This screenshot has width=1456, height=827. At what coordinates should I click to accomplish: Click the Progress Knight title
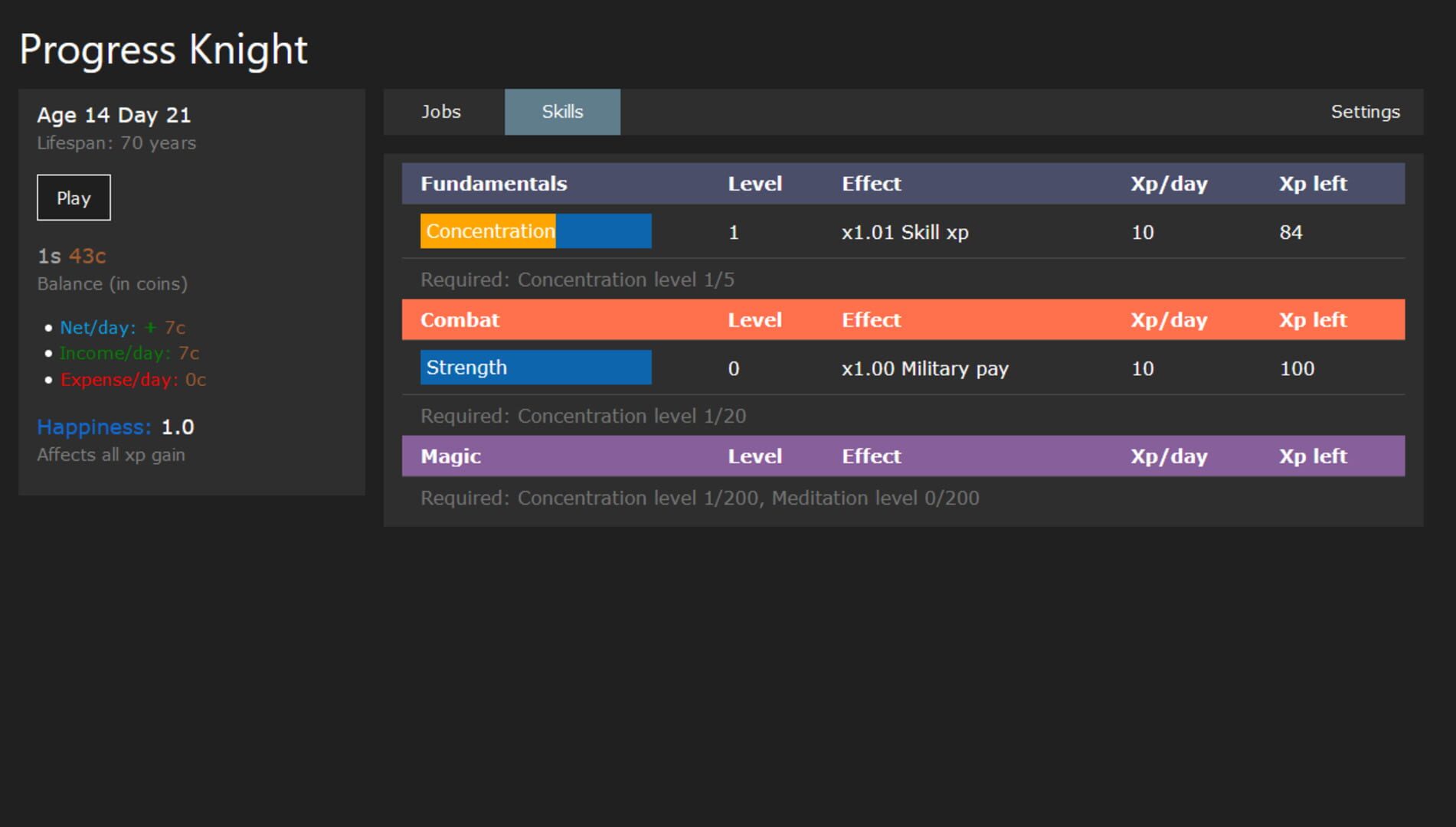163,50
